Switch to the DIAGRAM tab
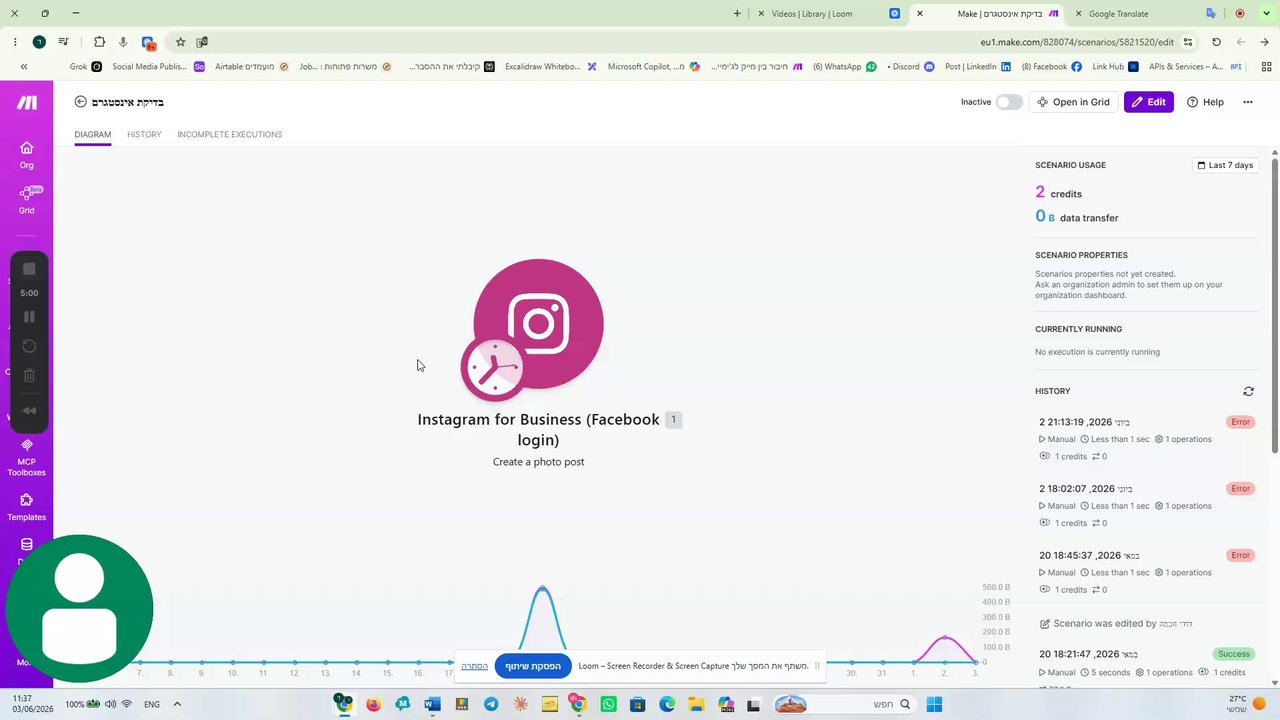This screenshot has width=1280, height=720. 92,134
